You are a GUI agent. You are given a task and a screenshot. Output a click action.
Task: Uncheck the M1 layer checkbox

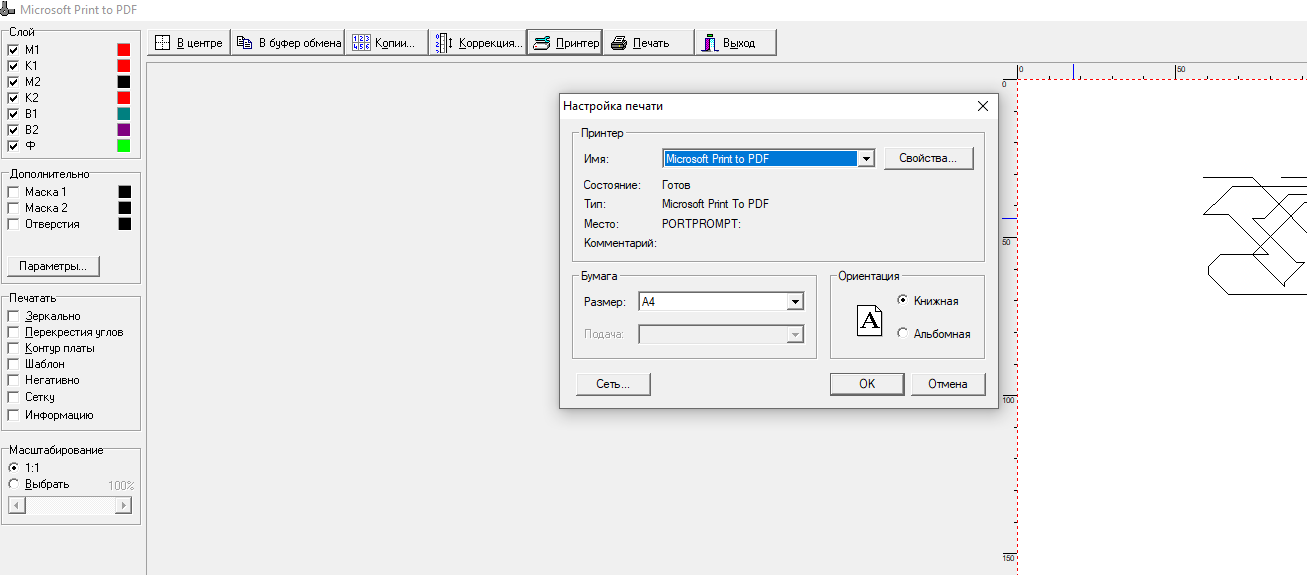(x=13, y=50)
